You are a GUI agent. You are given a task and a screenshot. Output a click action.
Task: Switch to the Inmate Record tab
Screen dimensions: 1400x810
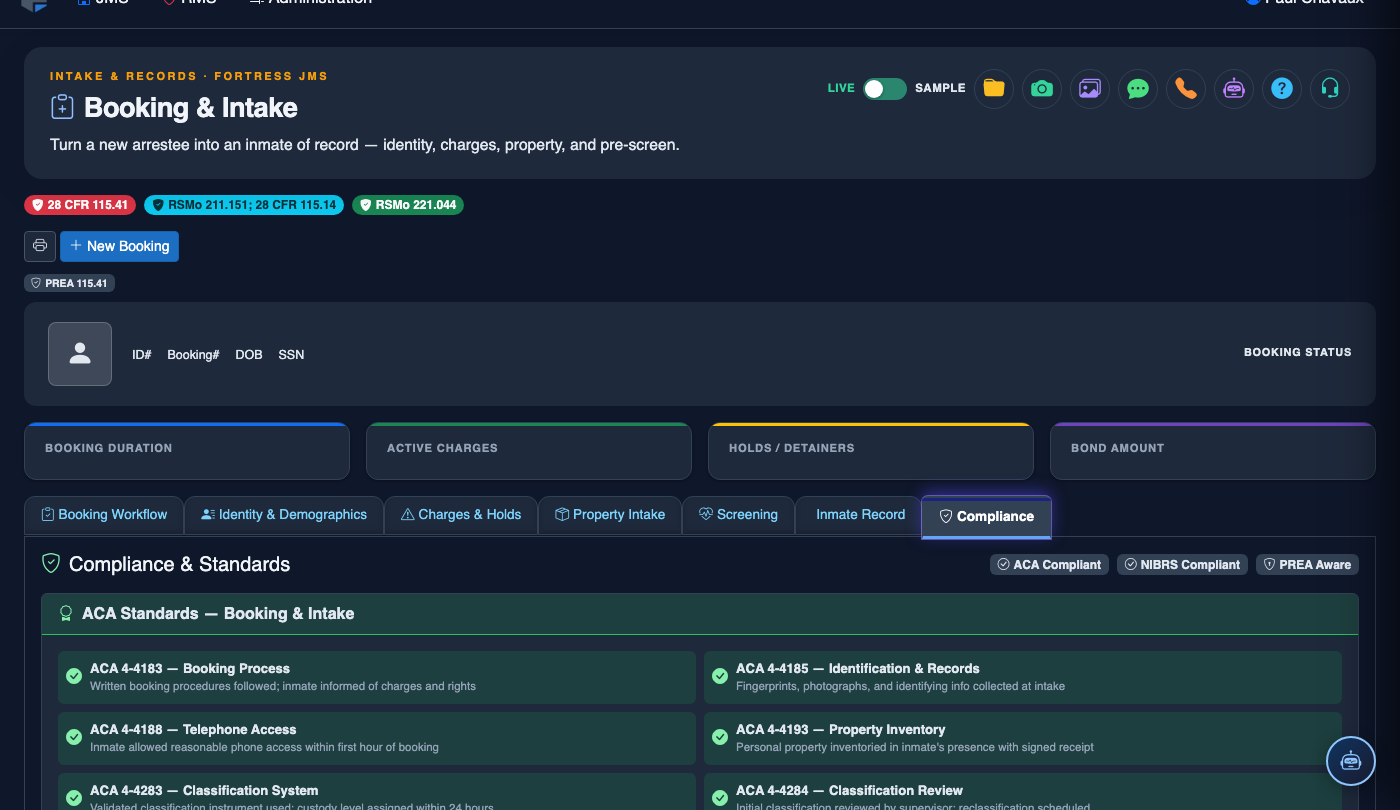click(x=858, y=515)
